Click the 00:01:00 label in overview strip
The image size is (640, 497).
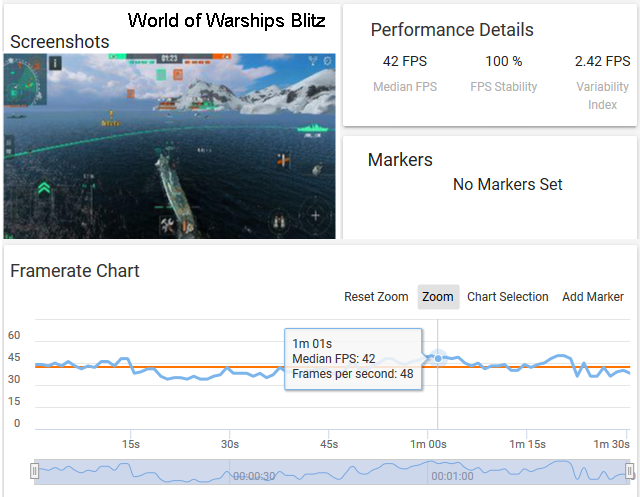pos(452,476)
